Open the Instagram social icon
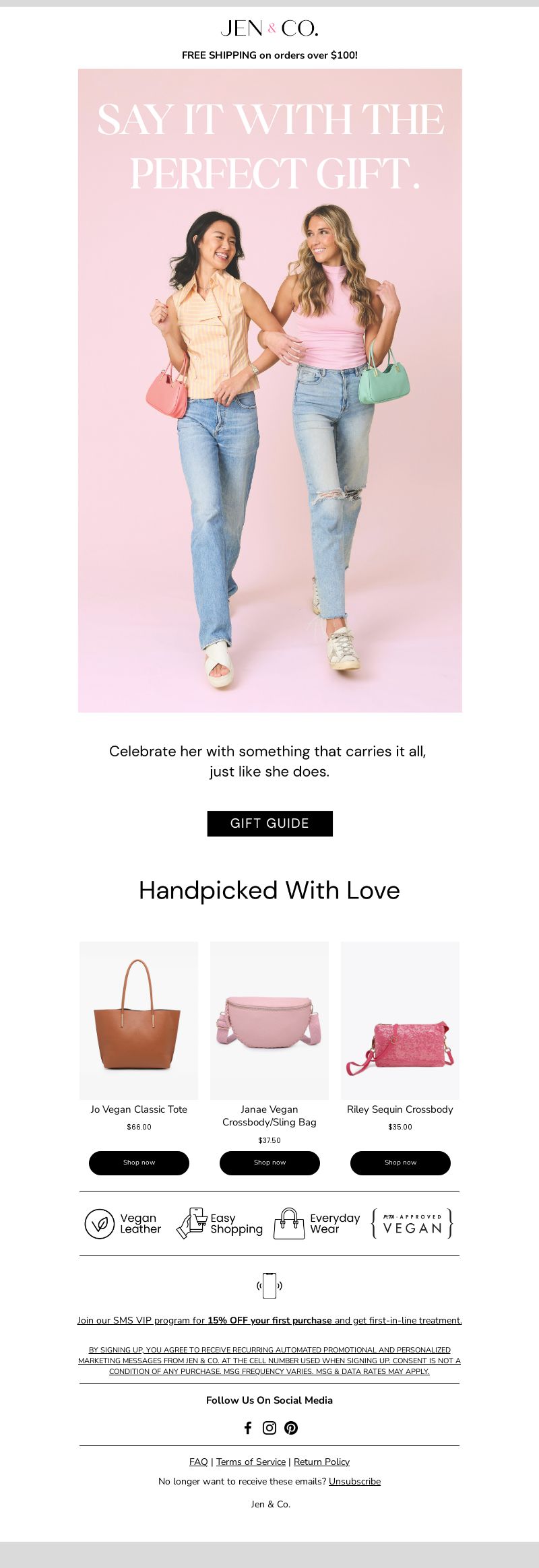539x1568 pixels. [x=269, y=1428]
